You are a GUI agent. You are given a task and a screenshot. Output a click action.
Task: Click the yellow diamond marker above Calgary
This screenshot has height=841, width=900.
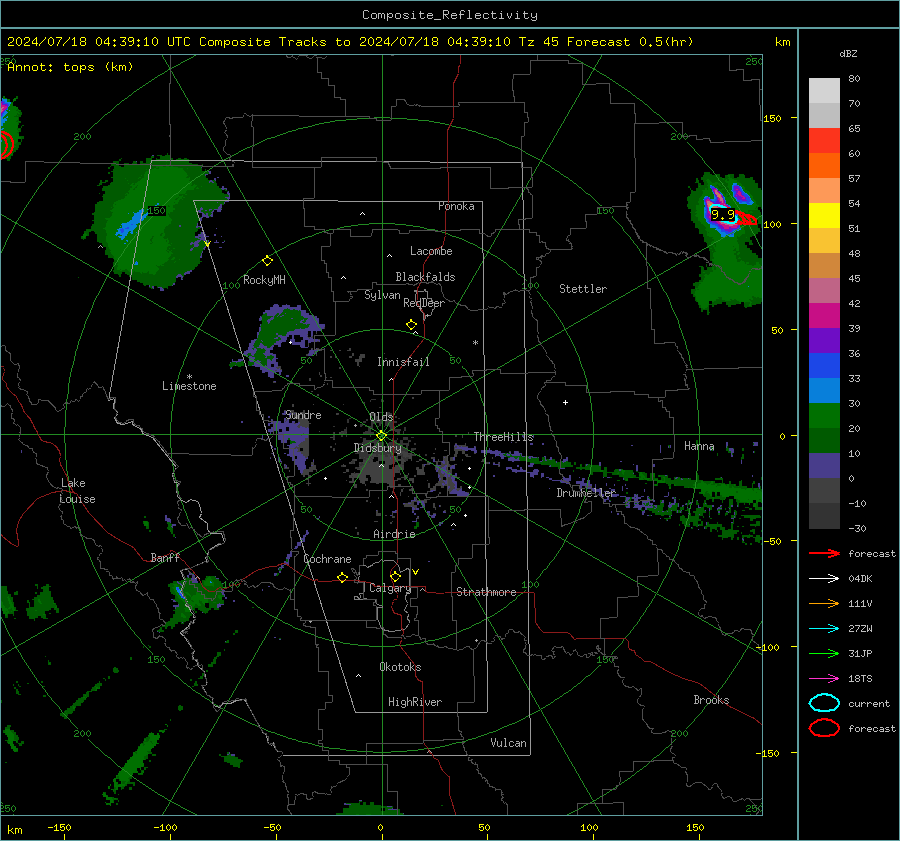[x=395, y=576]
